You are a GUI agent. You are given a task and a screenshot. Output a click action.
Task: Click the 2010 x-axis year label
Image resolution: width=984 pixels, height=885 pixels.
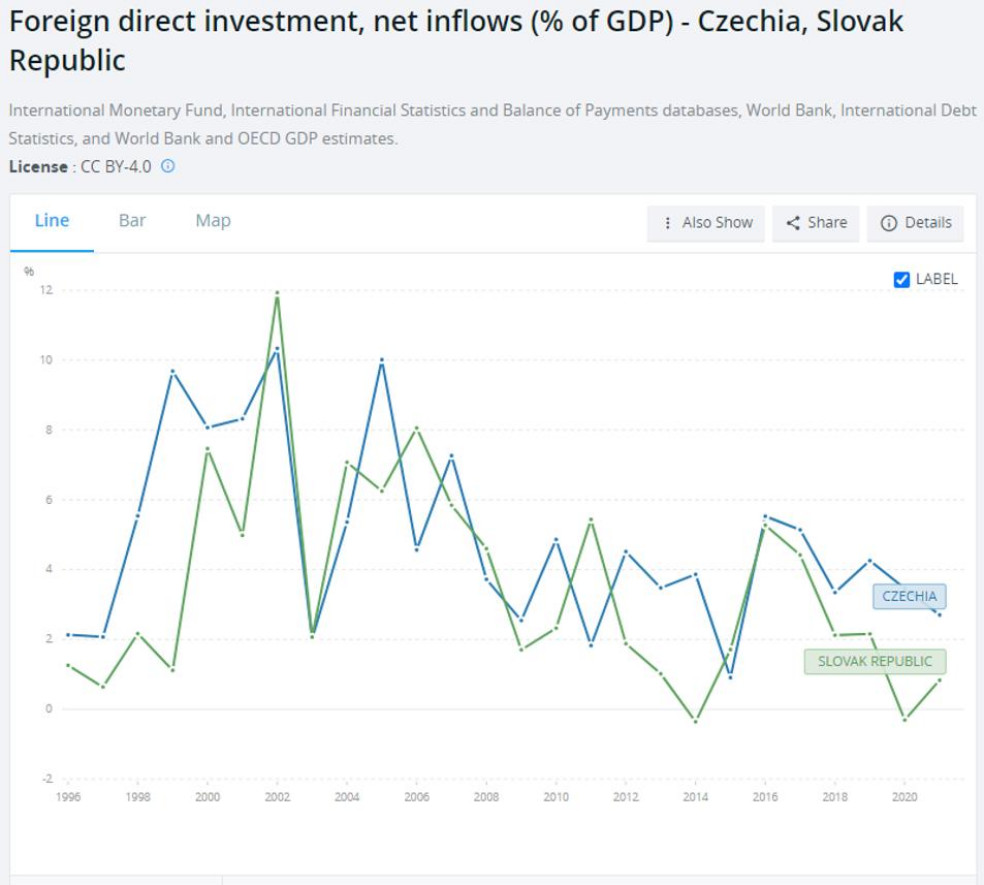pos(555,797)
